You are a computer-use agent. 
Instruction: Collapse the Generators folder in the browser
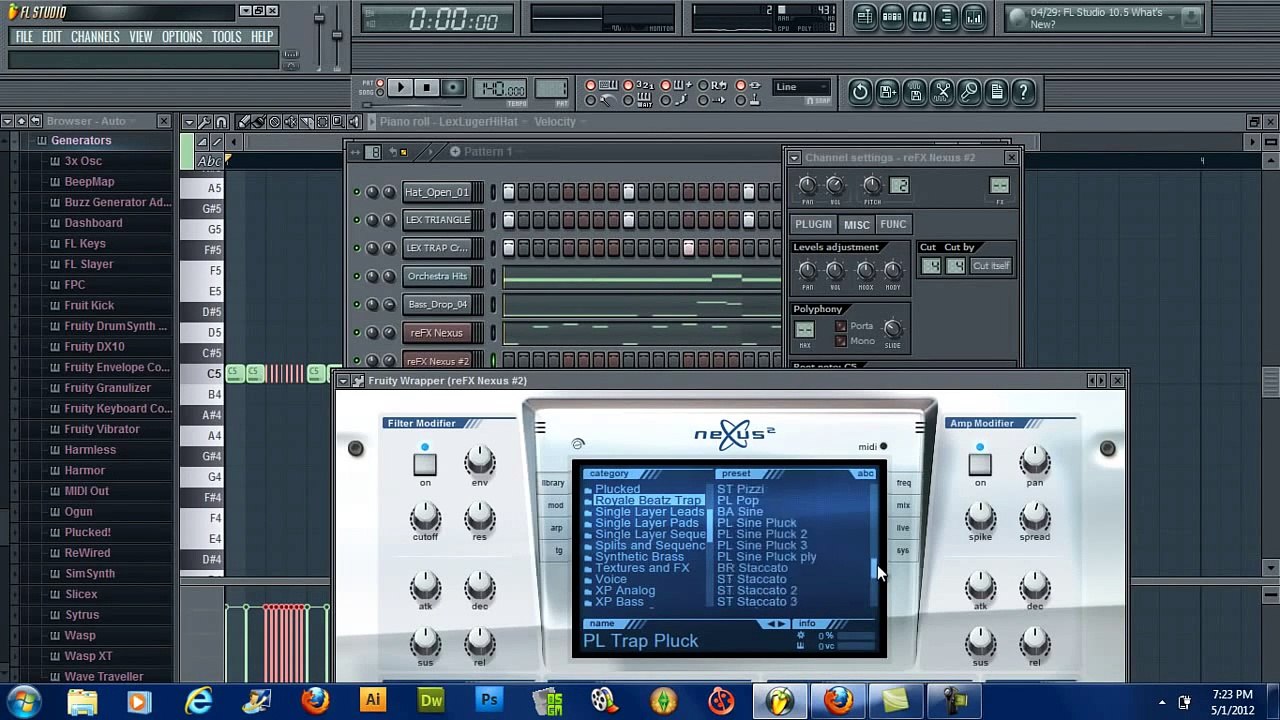pos(81,140)
